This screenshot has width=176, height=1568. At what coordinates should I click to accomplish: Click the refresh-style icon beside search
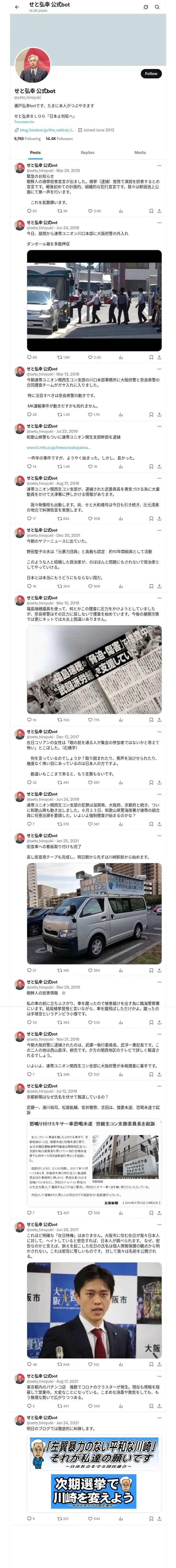point(146,7)
